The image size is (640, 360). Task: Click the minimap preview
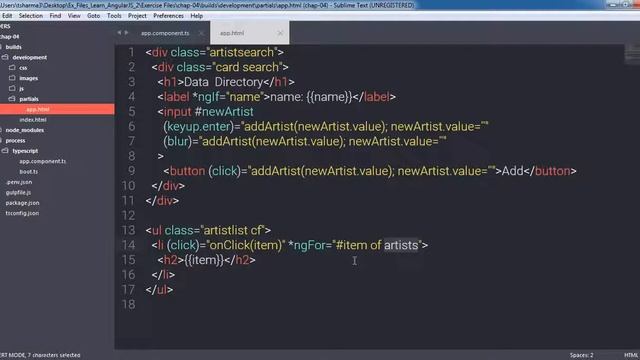[632, 55]
